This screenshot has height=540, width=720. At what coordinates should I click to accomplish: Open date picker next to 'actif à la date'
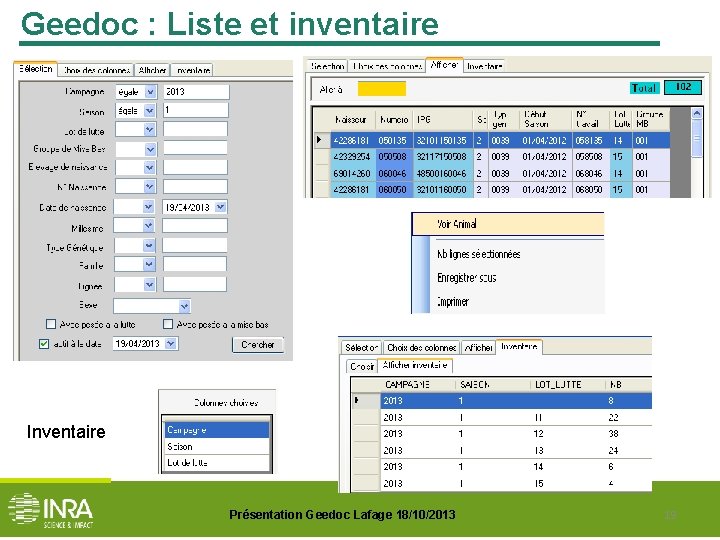point(171,343)
